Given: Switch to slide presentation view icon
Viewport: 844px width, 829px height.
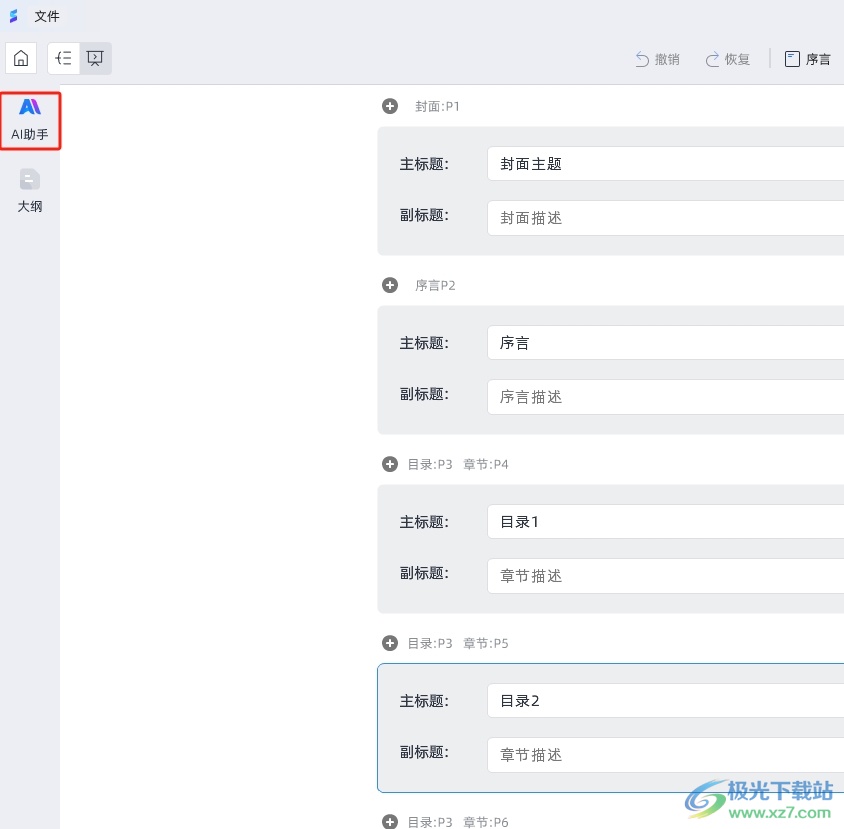Looking at the screenshot, I should click(x=95, y=58).
